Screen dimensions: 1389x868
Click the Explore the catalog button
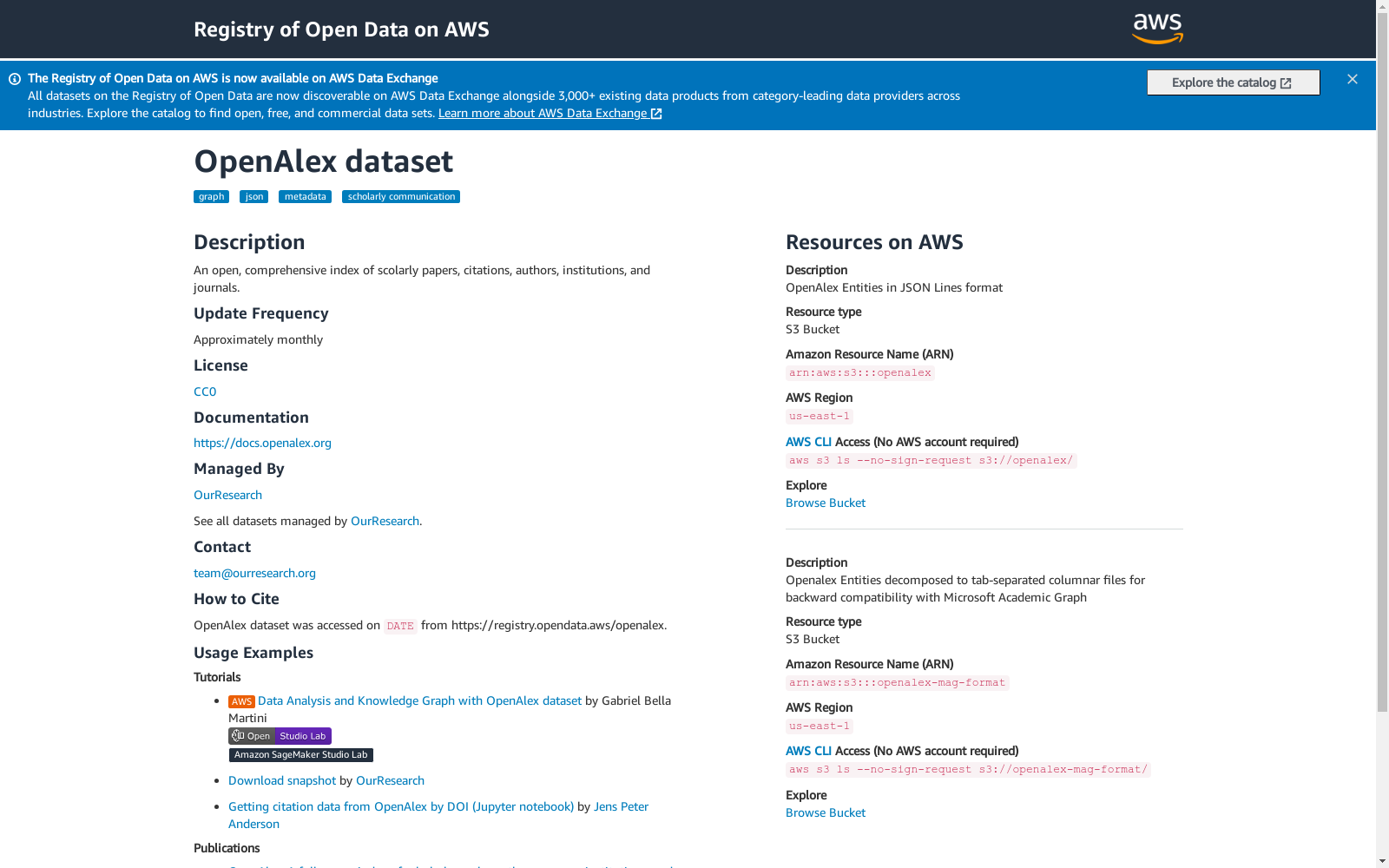pos(1233,82)
